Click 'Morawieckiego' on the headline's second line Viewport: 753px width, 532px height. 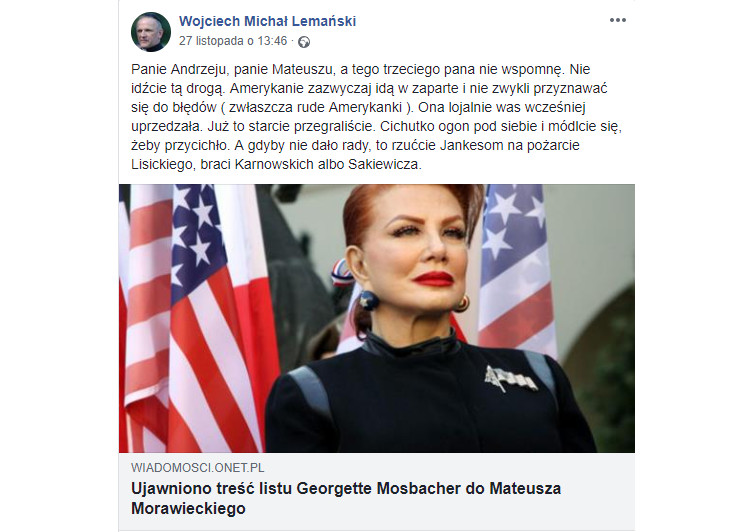(188, 508)
